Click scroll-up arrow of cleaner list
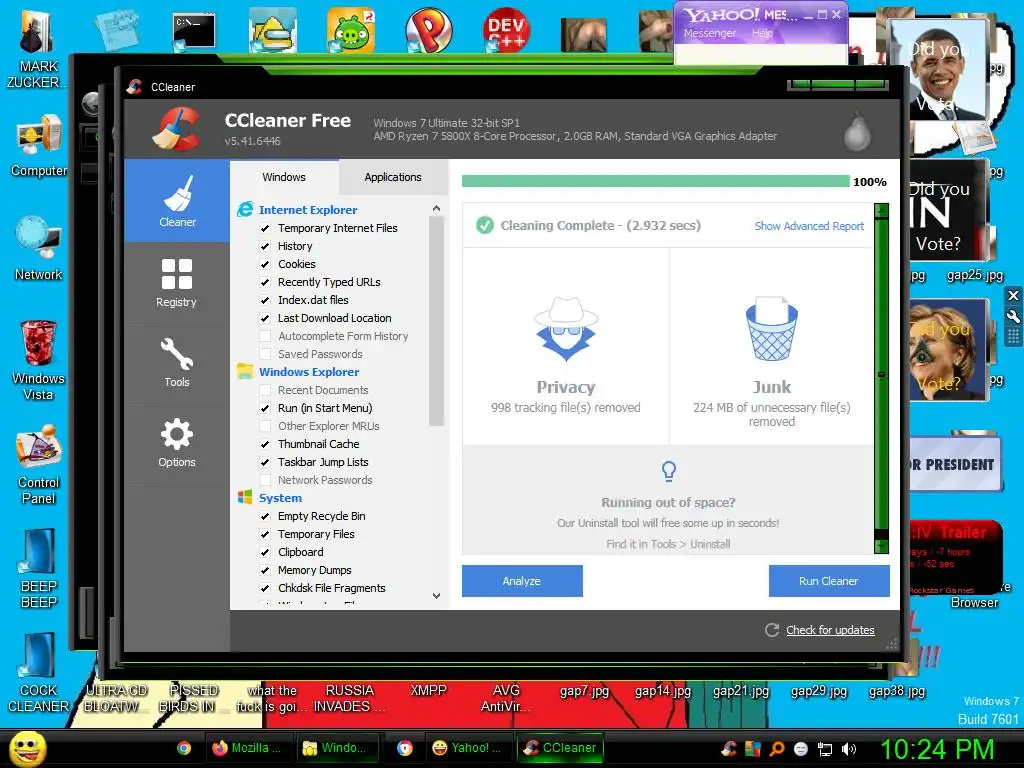Image resolution: width=1024 pixels, height=768 pixels. 436,208
